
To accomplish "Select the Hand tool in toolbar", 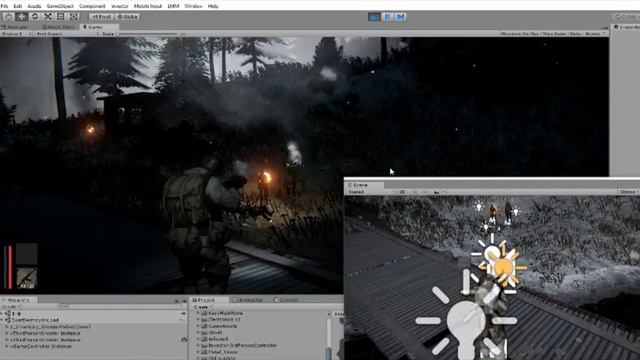I will (x=9, y=16).
